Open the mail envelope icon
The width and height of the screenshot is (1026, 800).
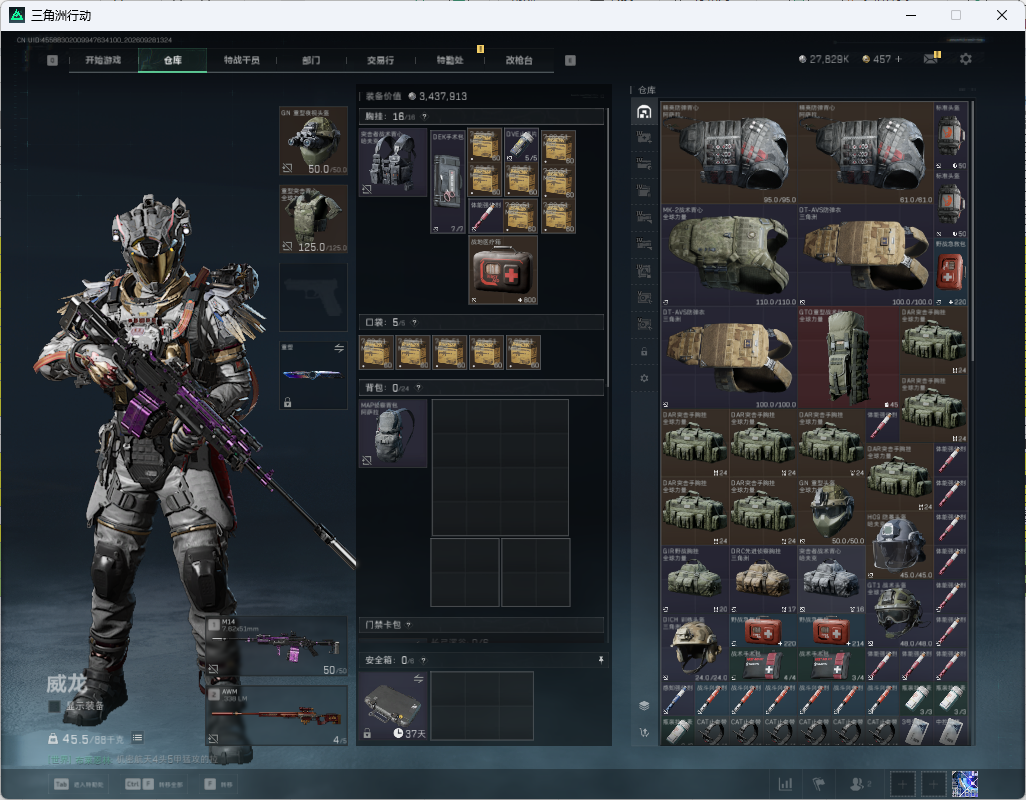click(930, 59)
